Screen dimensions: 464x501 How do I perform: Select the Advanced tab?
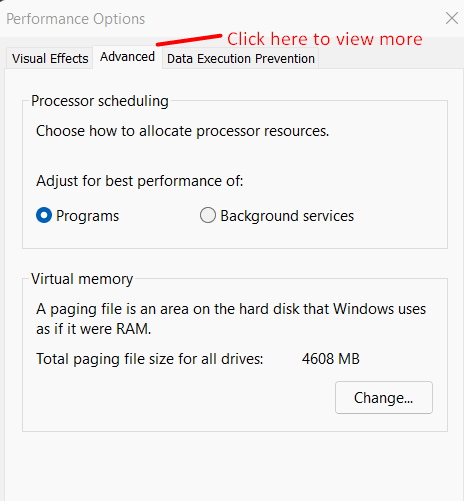[127, 57]
